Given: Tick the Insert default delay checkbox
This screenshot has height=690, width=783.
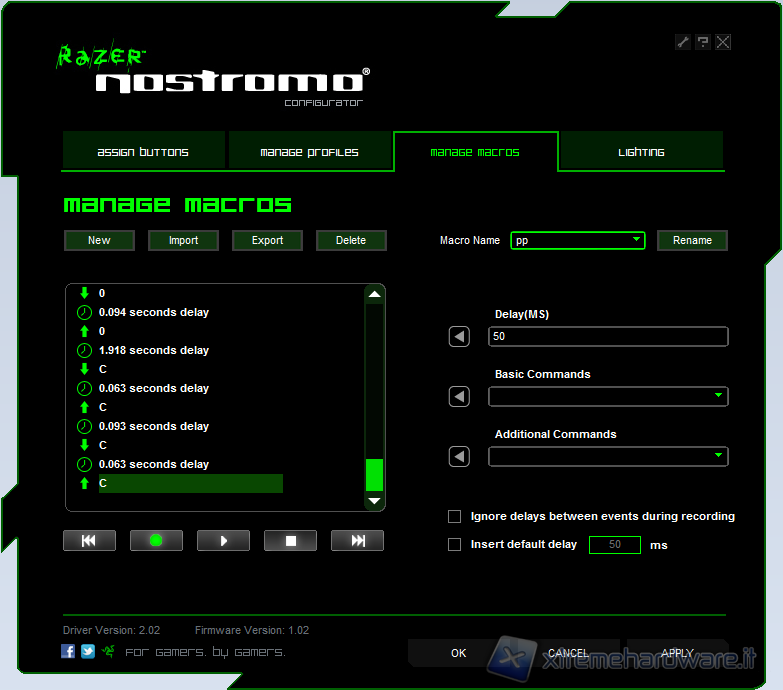Looking at the screenshot, I should (455, 545).
